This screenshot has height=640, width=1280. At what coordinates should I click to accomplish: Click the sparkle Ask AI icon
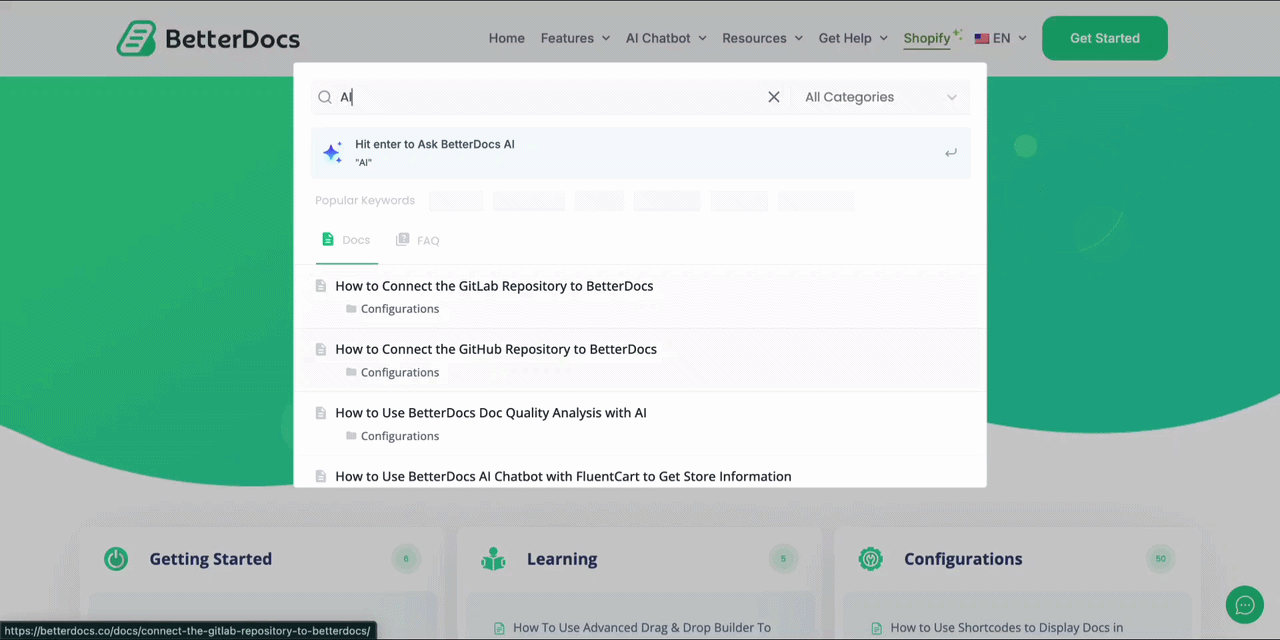point(333,153)
